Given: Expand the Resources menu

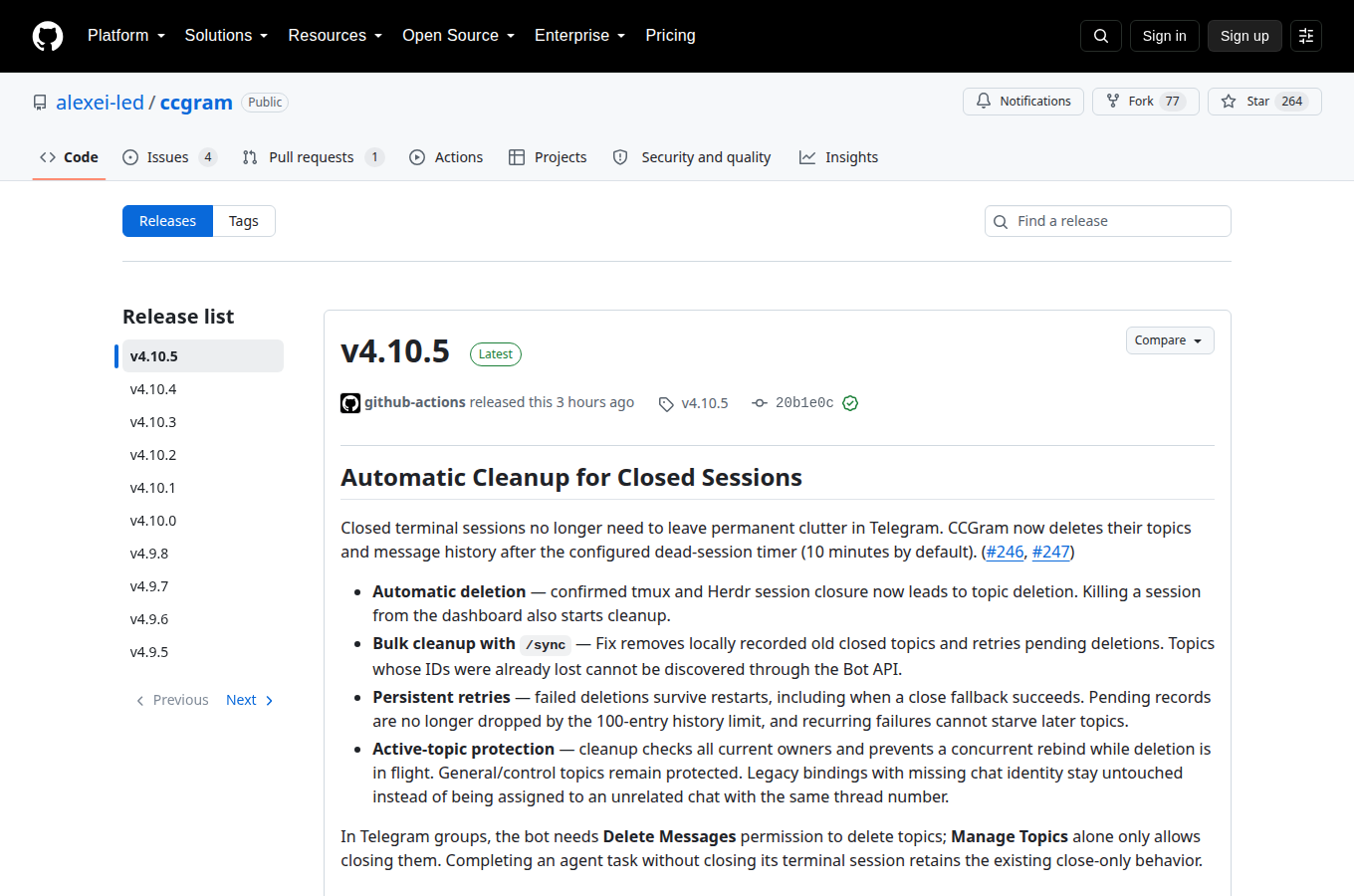Looking at the screenshot, I should [336, 36].
